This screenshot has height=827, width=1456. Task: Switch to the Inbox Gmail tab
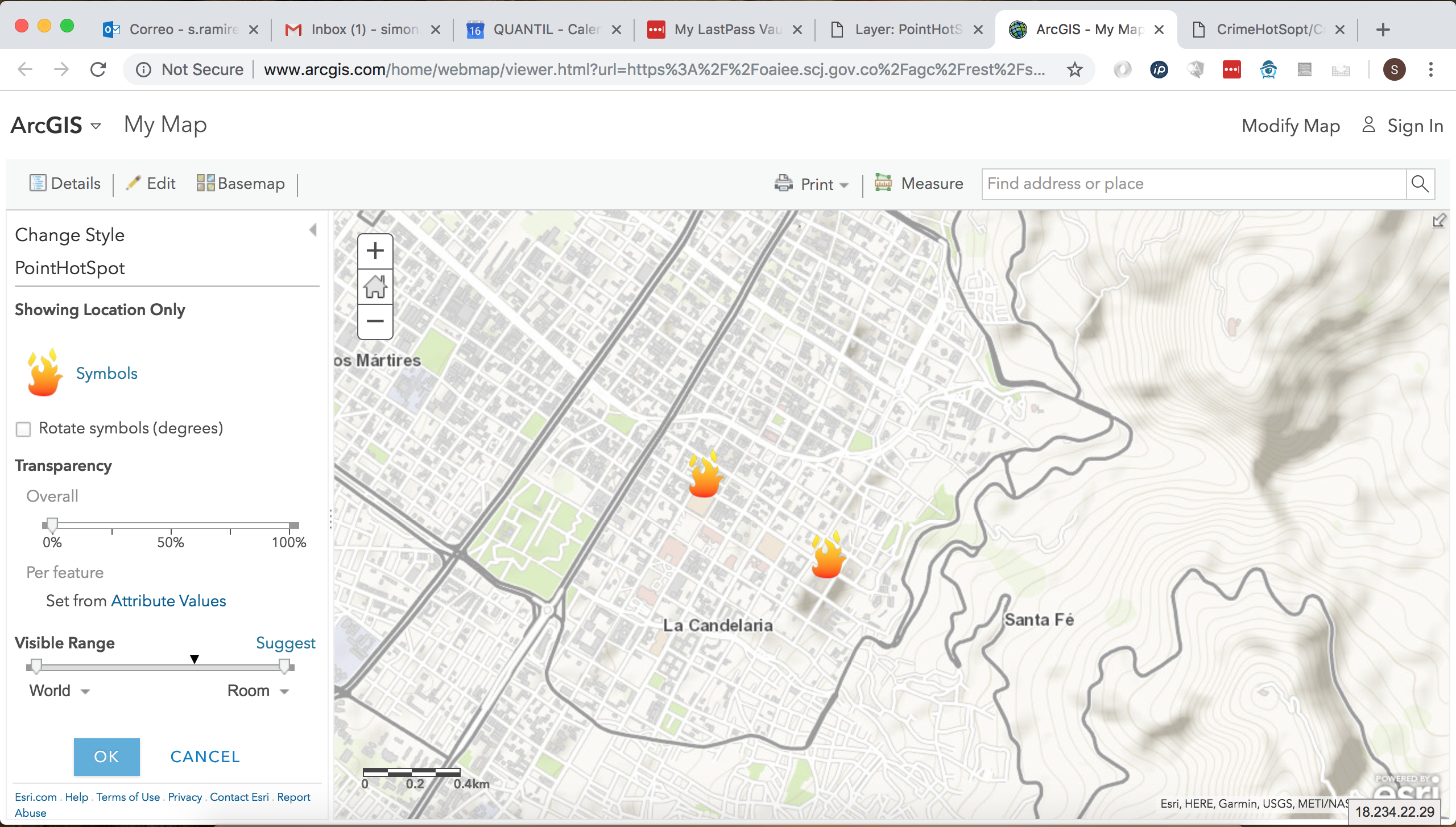[x=362, y=30]
